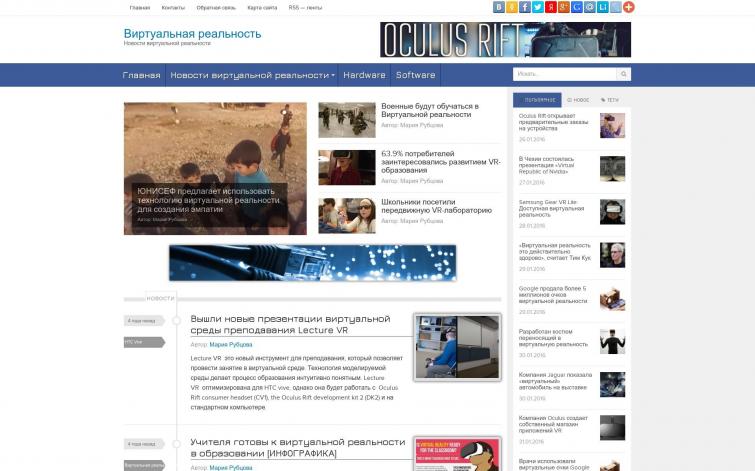The image size is (755, 471).
Task: Open the Обратная связь link
Action: pyautogui.click(x=216, y=8)
